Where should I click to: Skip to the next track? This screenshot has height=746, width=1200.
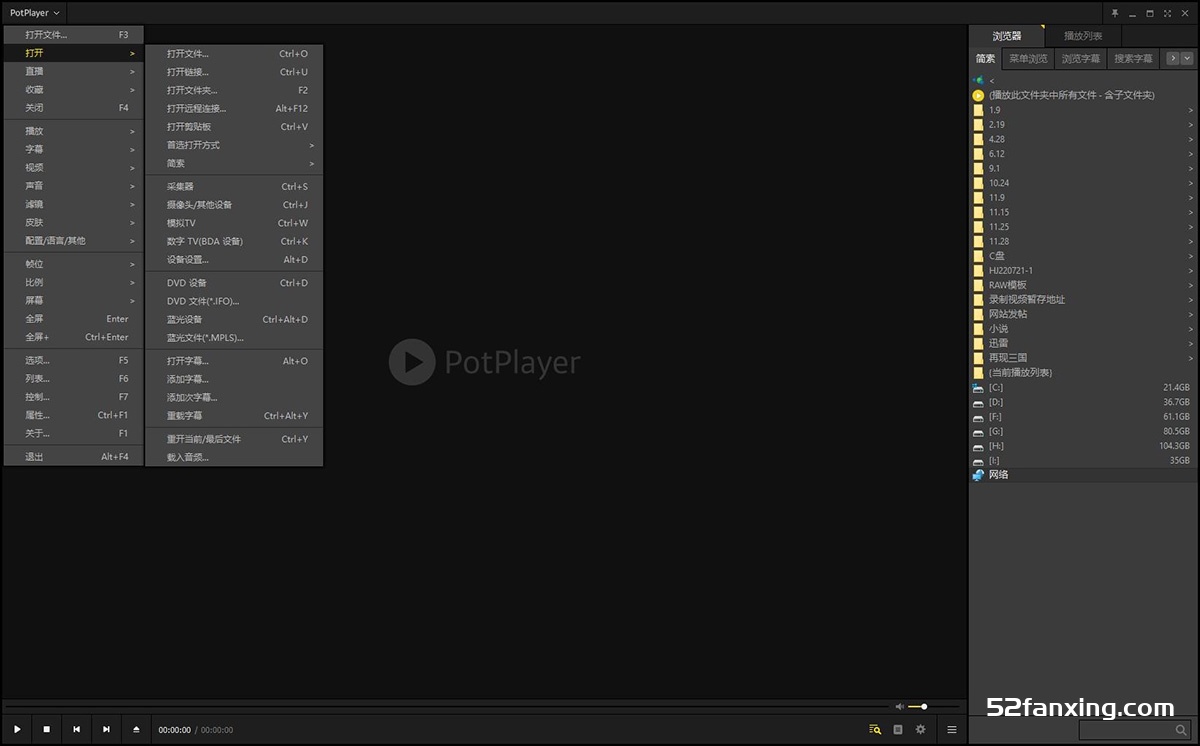tap(106, 730)
